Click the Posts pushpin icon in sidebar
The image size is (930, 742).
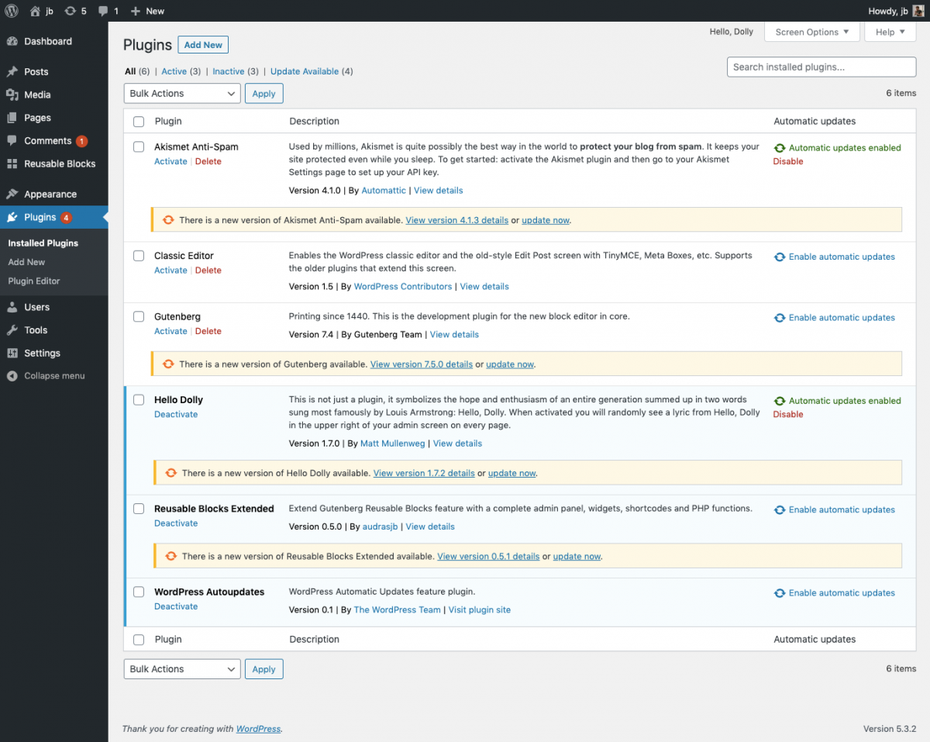[x=12, y=71]
